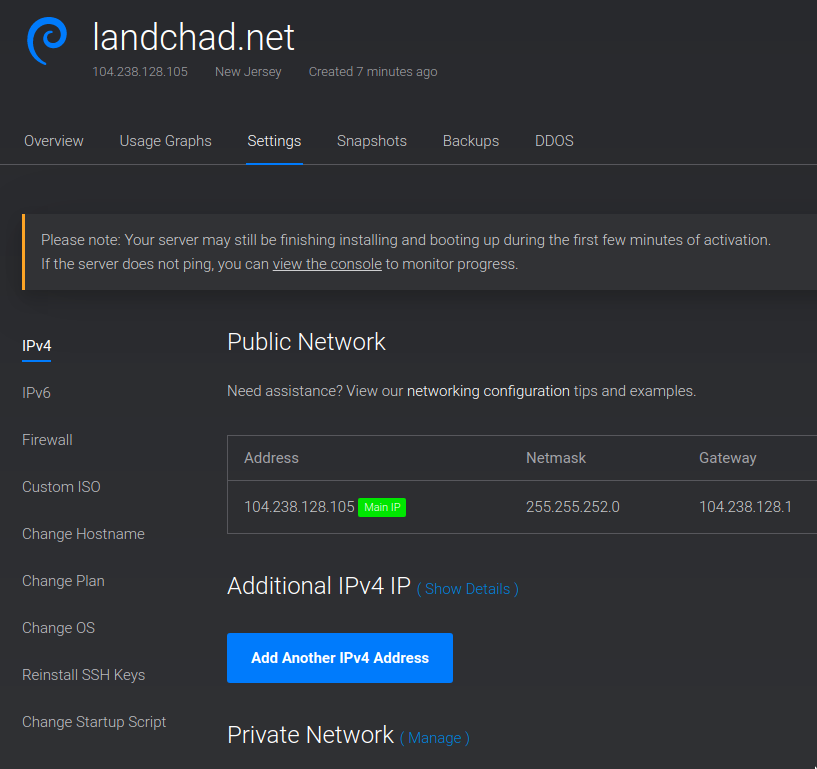
Task: Open the networking configuration link
Action: click(488, 391)
